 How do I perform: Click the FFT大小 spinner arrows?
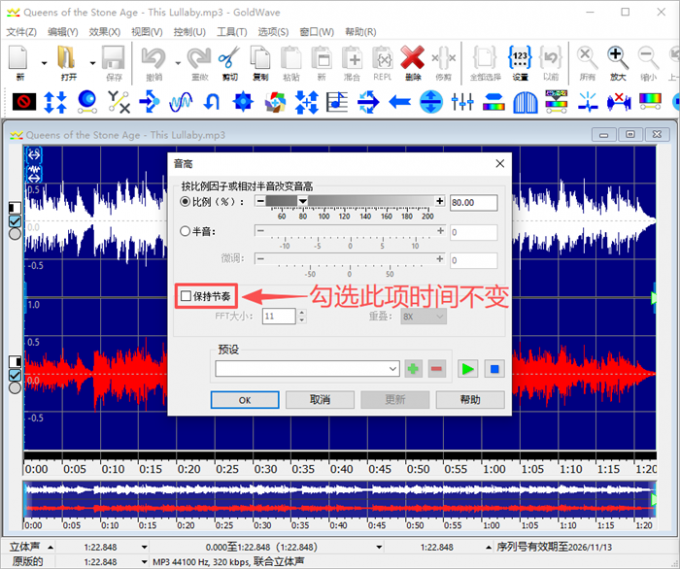[x=302, y=316]
